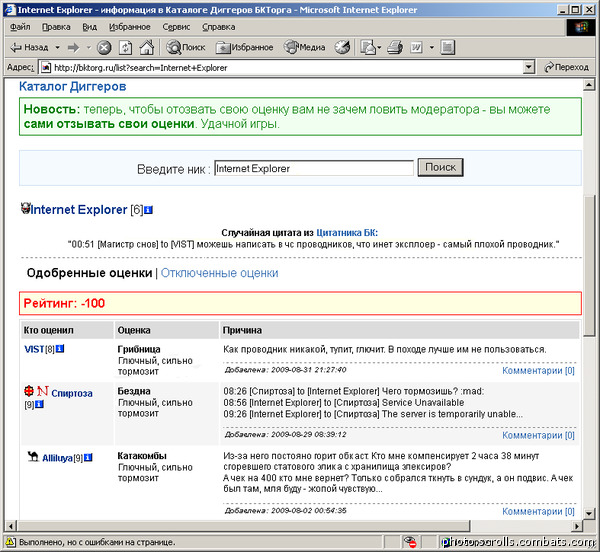The height and width of the screenshot is (552, 600).
Task: Open Спиртоза user profile link
Action: 72,393
